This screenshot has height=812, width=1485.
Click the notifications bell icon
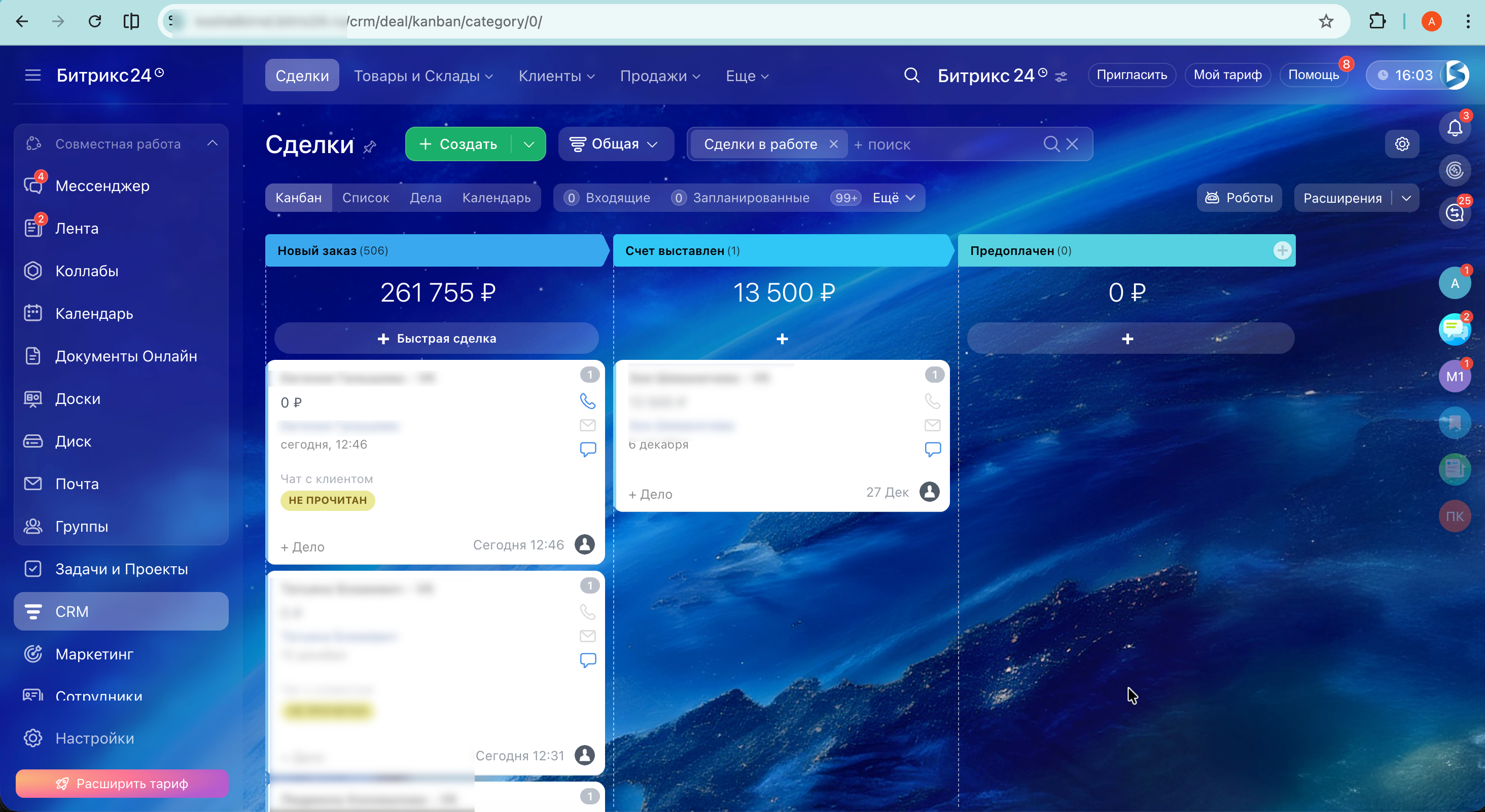(x=1454, y=128)
